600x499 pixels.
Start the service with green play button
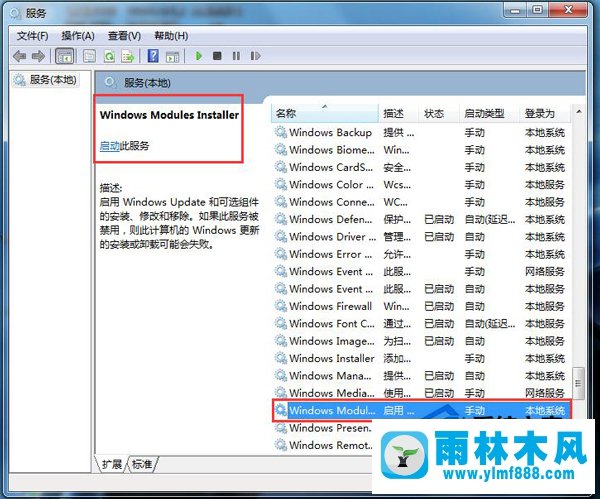199,56
